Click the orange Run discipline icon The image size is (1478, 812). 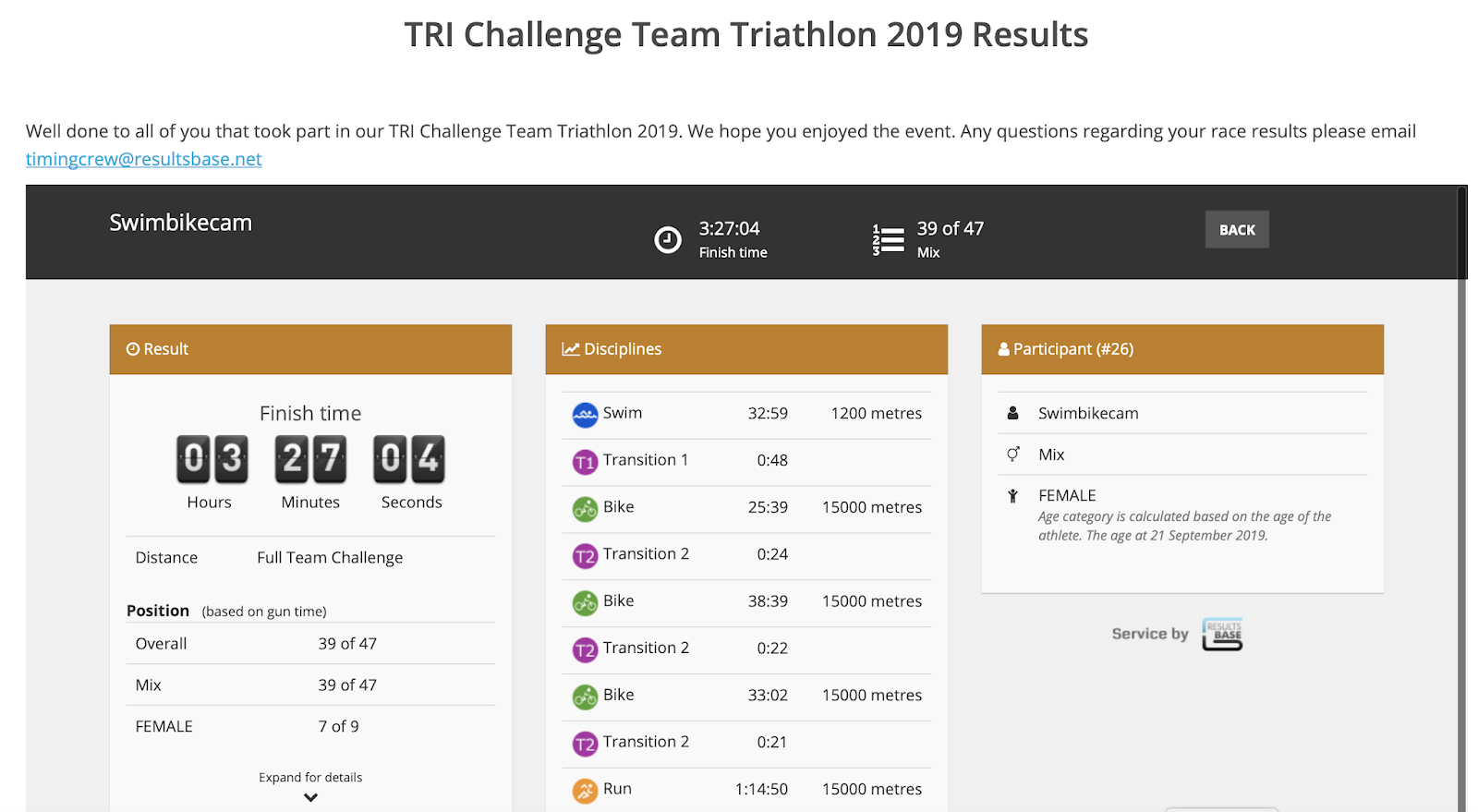(585, 791)
